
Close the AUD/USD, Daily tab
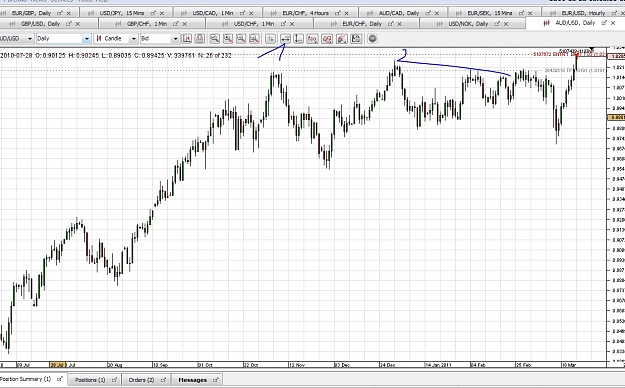click(613, 23)
